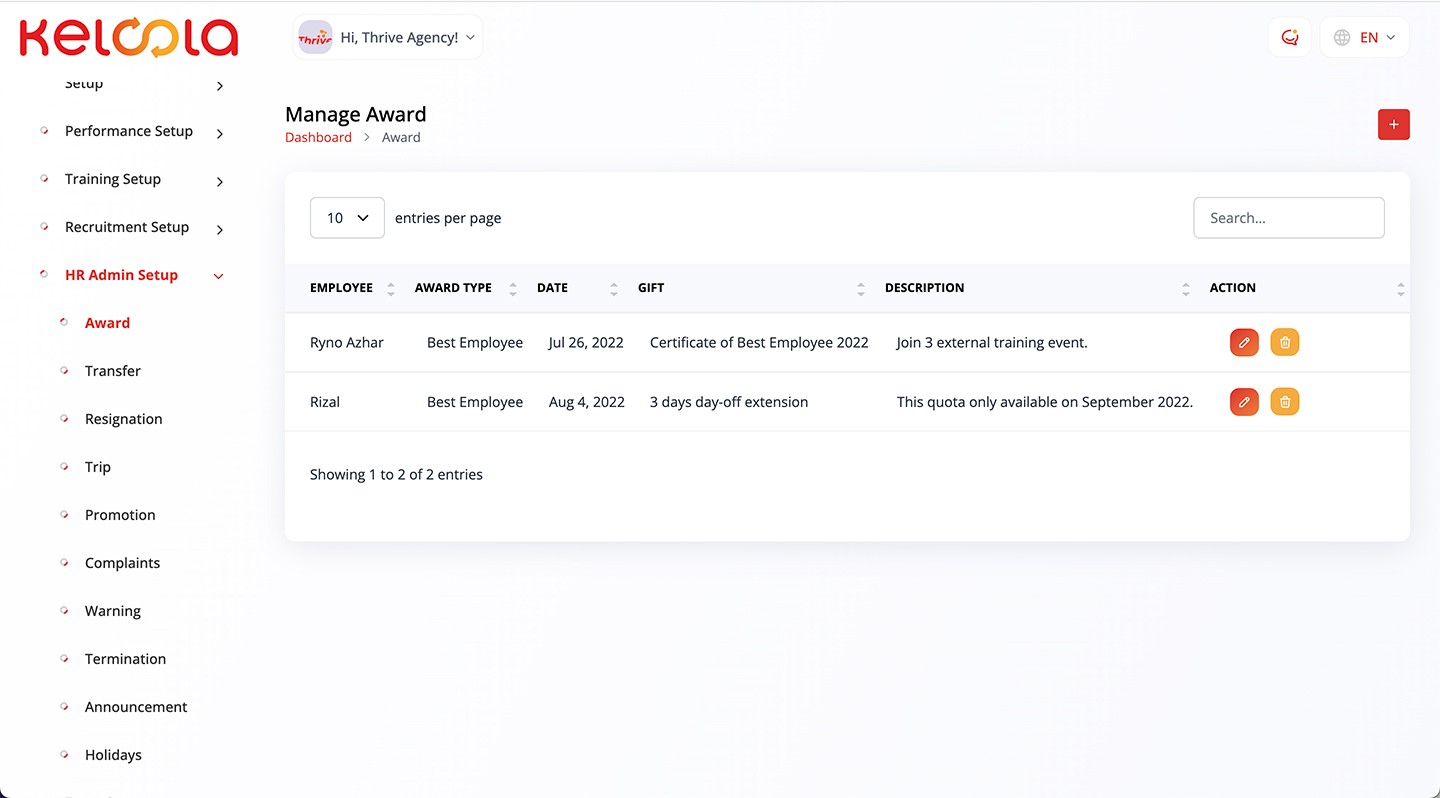Click the Dashboard breadcrumb link
The height and width of the screenshot is (798, 1440).
[x=318, y=137]
